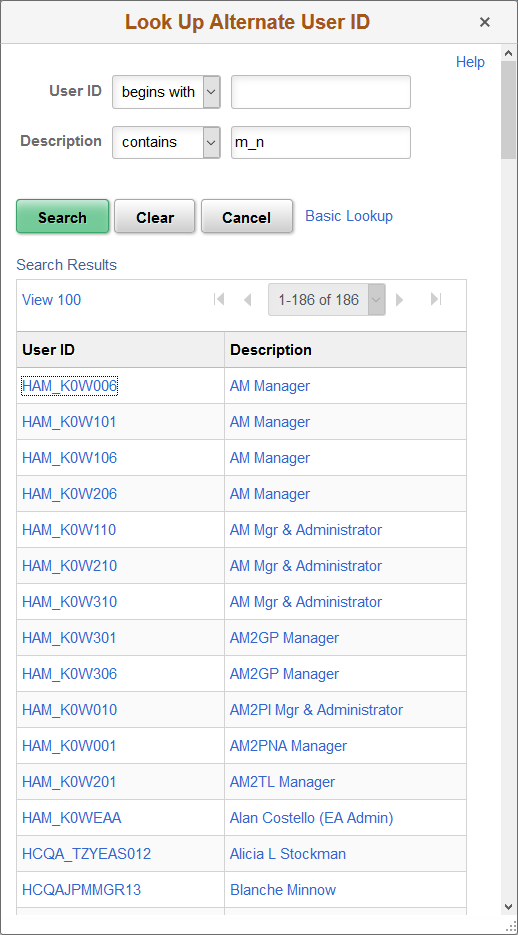Click the scrollbar up arrow
This screenshot has height=935, width=518.
[508, 52]
